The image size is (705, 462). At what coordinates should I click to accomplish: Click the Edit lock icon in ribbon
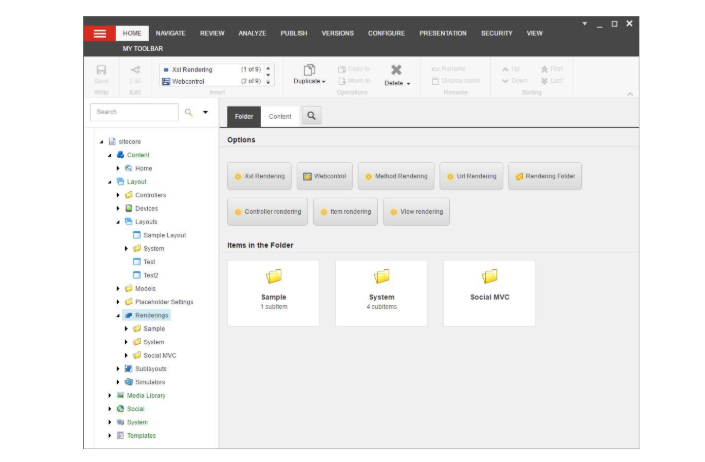click(135, 70)
